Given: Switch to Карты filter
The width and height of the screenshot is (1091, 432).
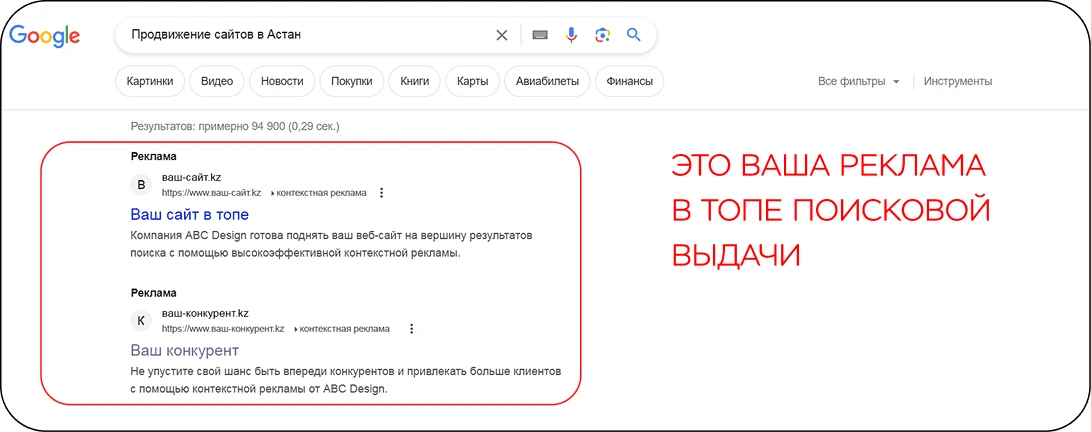Looking at the screenshot, I should click(472, 81).
